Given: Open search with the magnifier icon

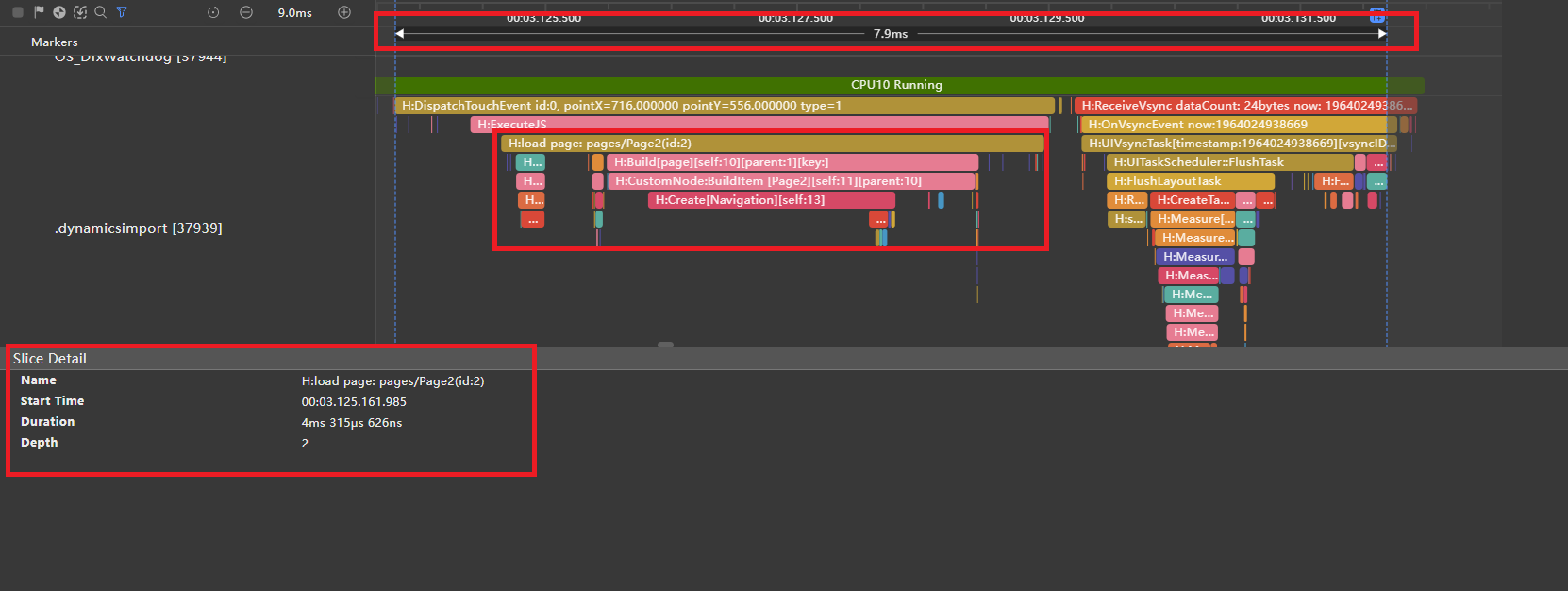Looking at the screenshot, I should [x=101, y=12].
